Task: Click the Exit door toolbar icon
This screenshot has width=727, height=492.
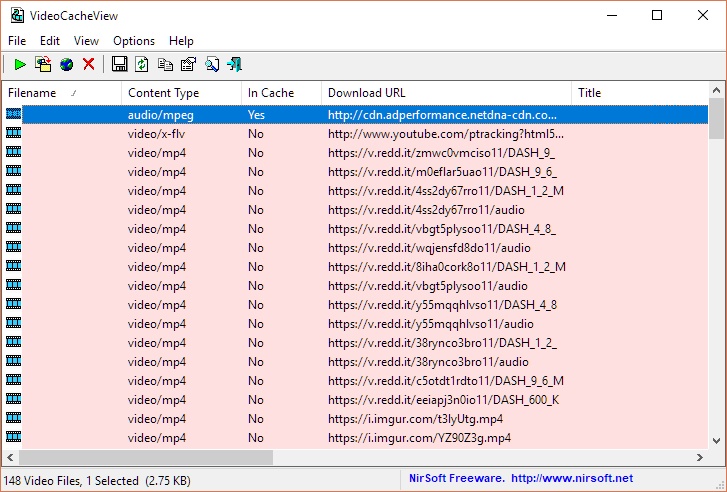Action: pos(235,64)
